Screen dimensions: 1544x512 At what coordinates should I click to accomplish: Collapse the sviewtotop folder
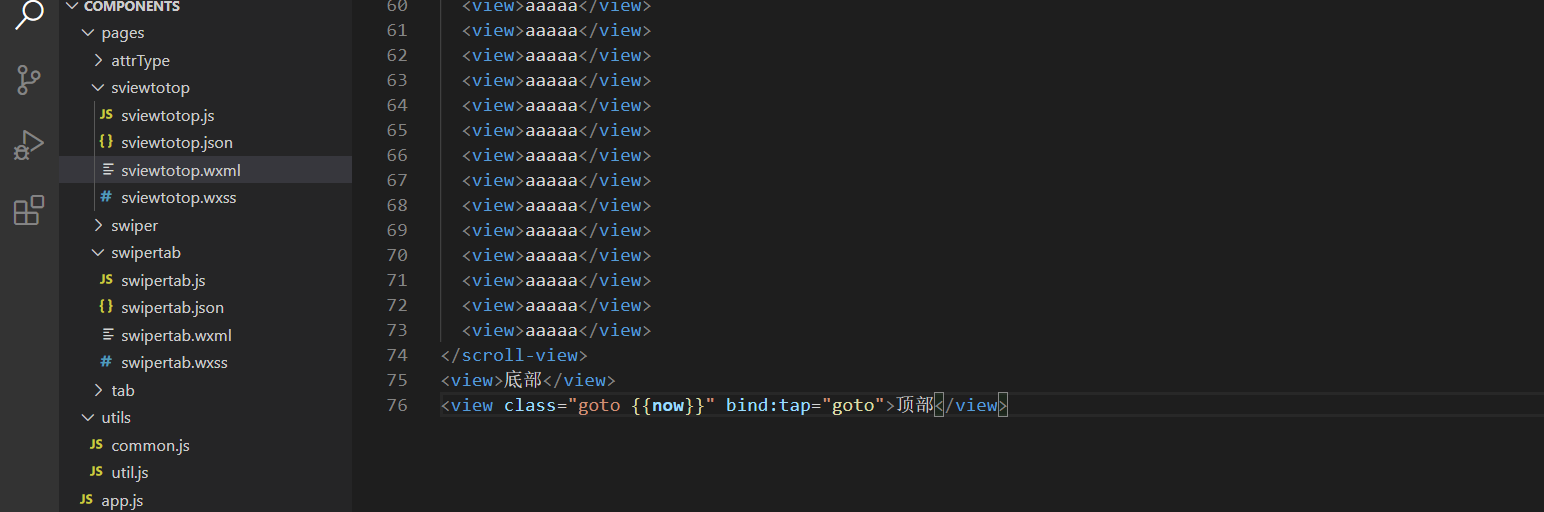tap(150, 88)
